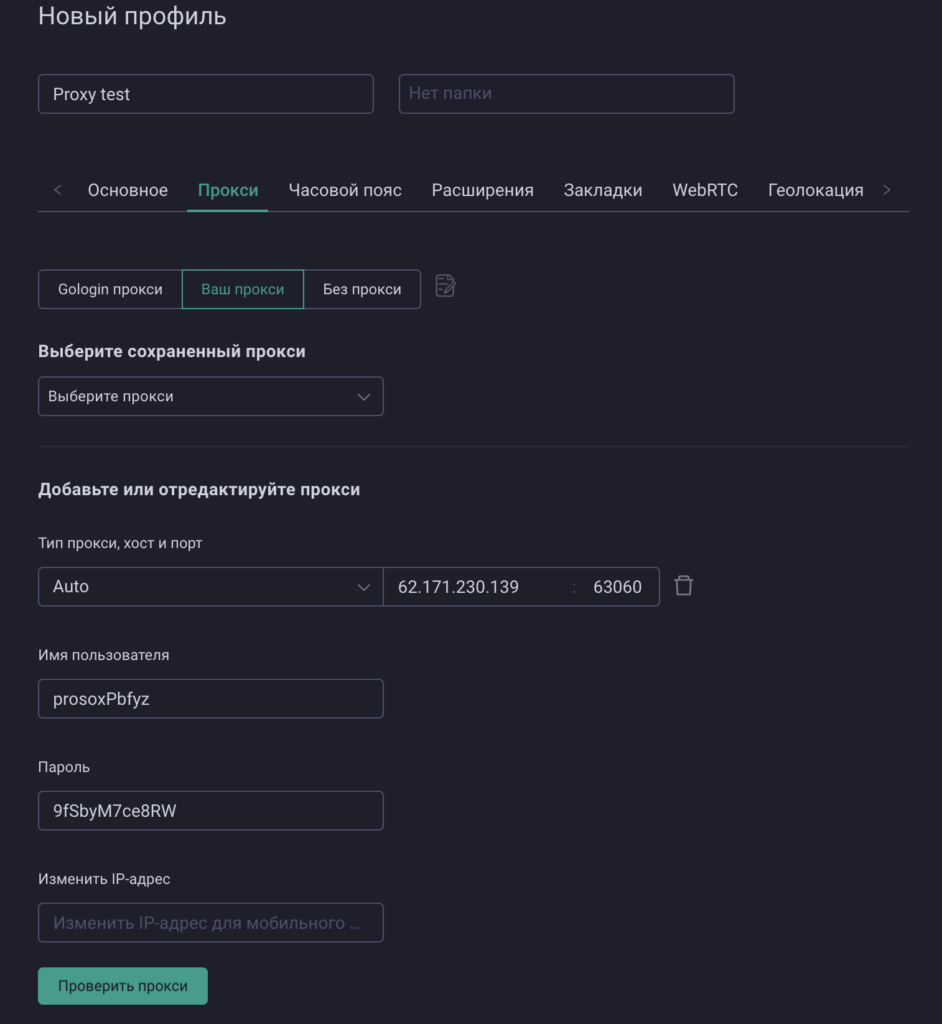Click the Нет папки folder field
The height and width of the screenshot is (1024, 942).
pyautogui.click(x=566, y=93)
